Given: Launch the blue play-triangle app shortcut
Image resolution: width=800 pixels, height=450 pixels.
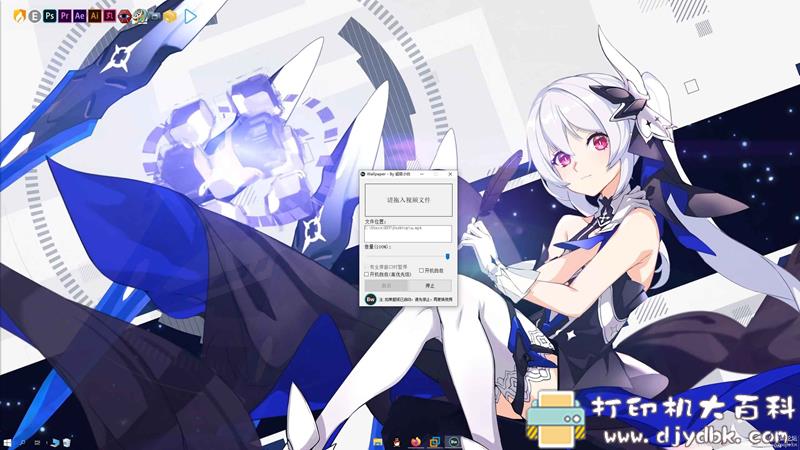Looking at the screenshot, I should [x=190, y=16].
